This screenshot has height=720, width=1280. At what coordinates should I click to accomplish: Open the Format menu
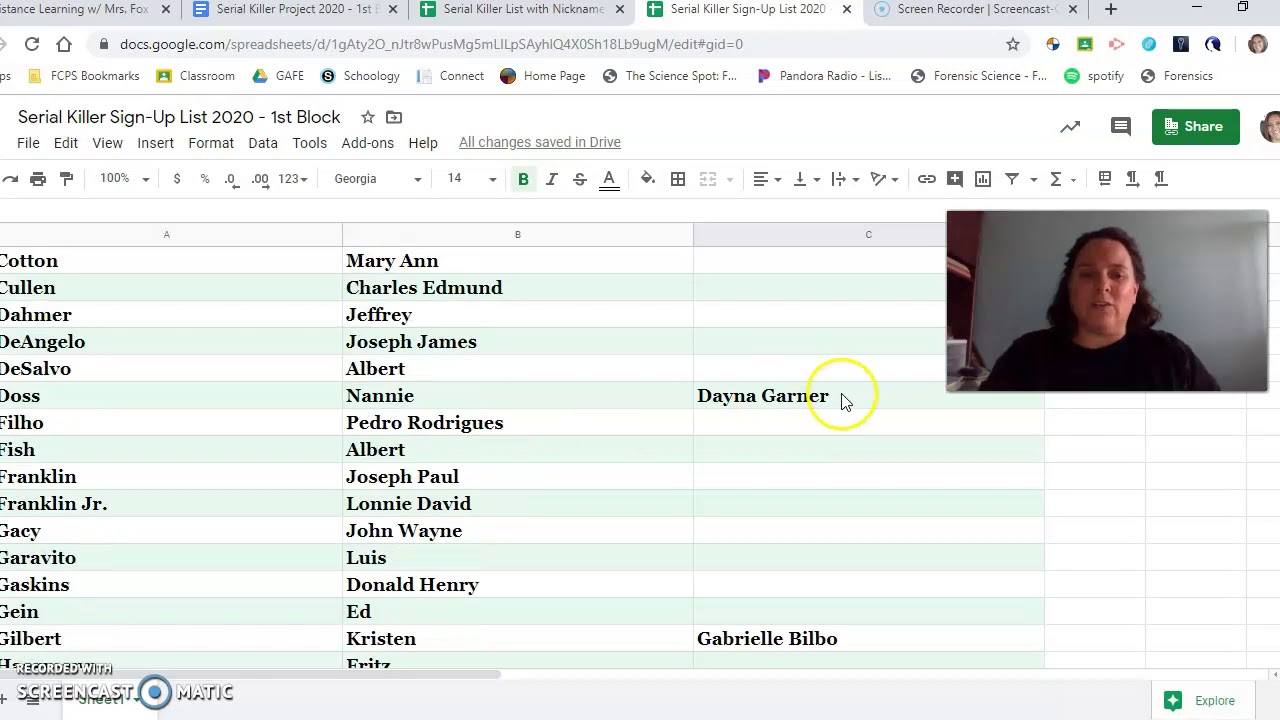(211, 143)
